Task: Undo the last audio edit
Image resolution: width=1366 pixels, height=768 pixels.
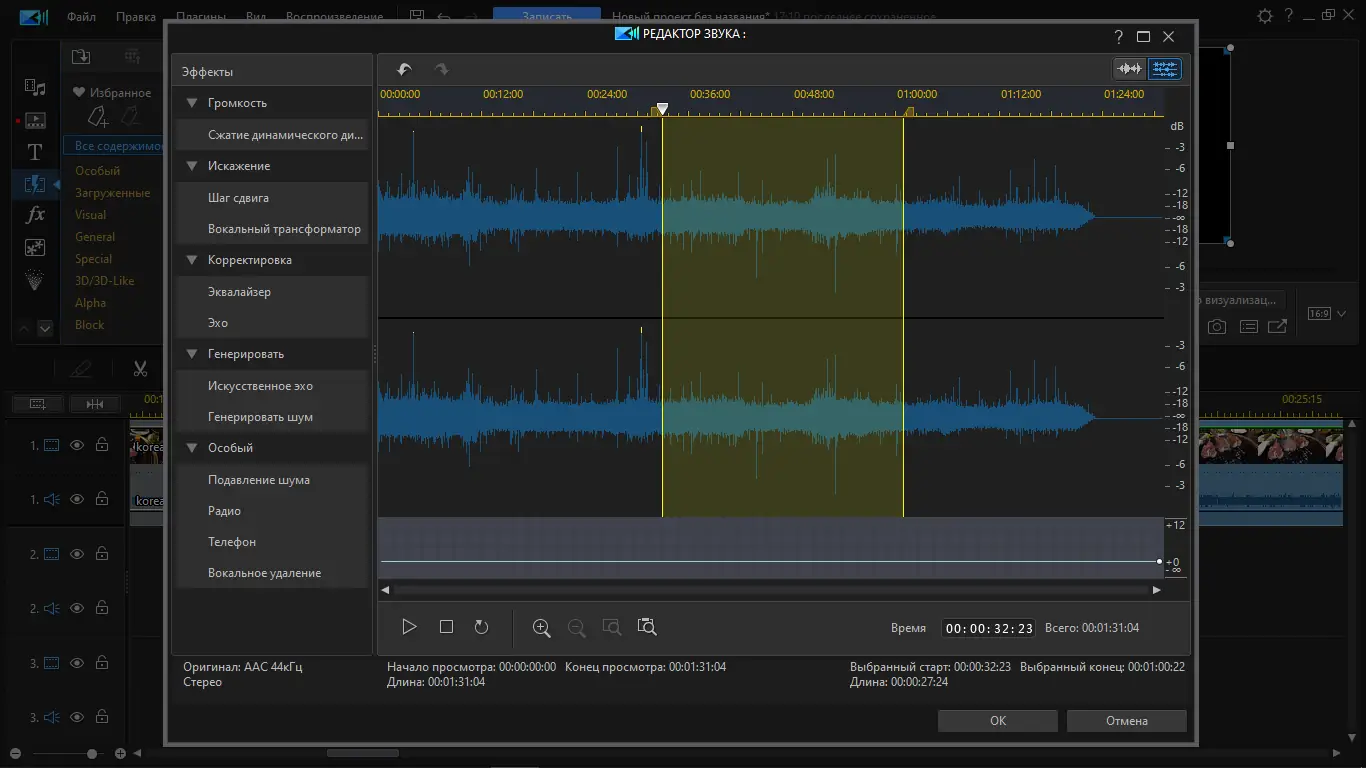Action: click(x=404, y=69)
